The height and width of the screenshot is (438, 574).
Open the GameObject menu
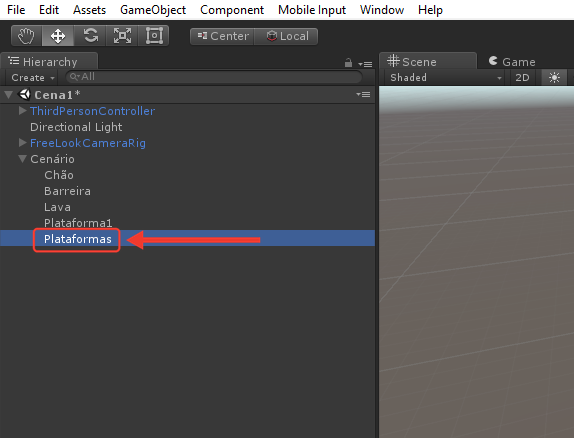(153, 10)
